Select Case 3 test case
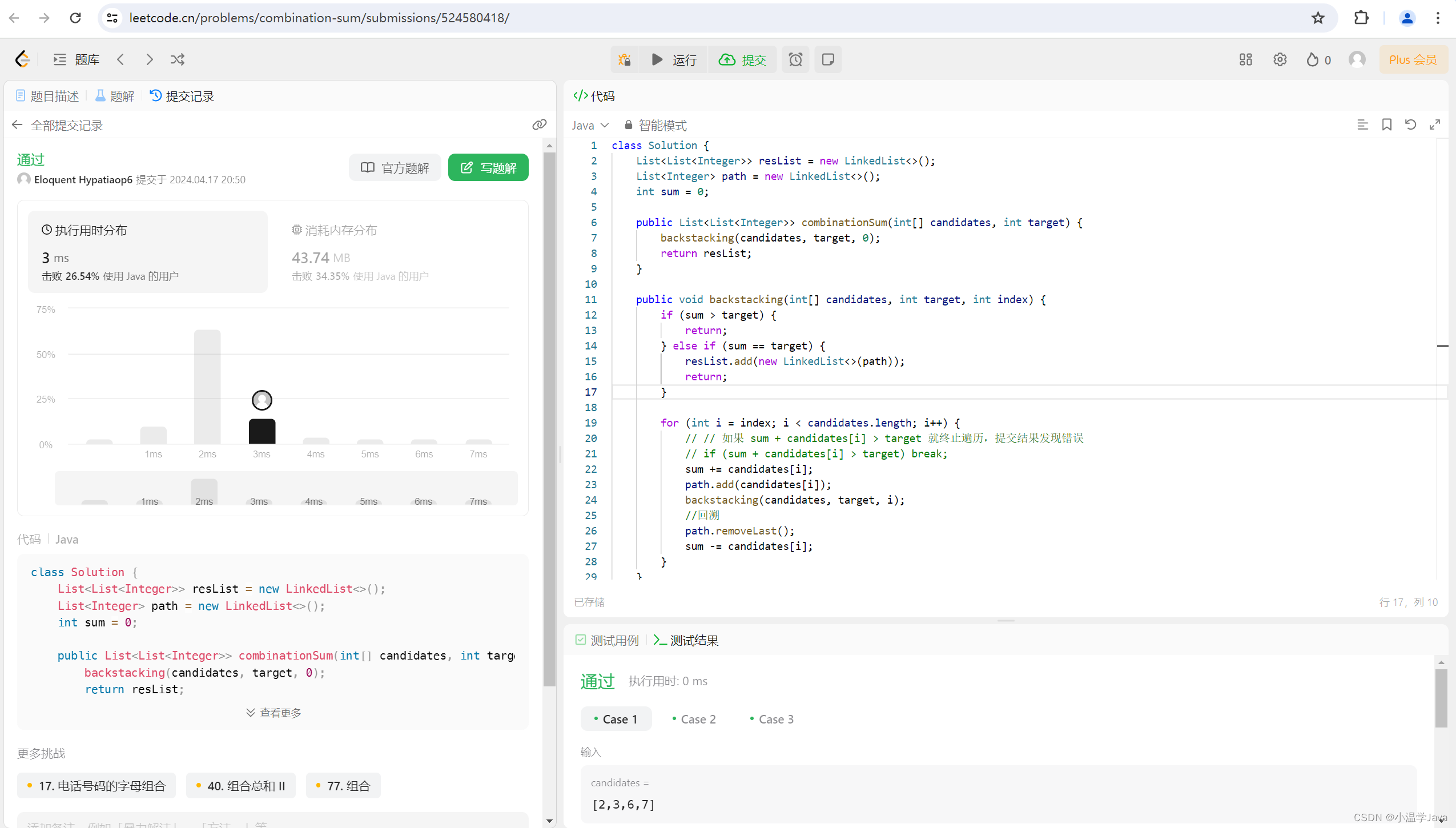 tap(772, 719)
